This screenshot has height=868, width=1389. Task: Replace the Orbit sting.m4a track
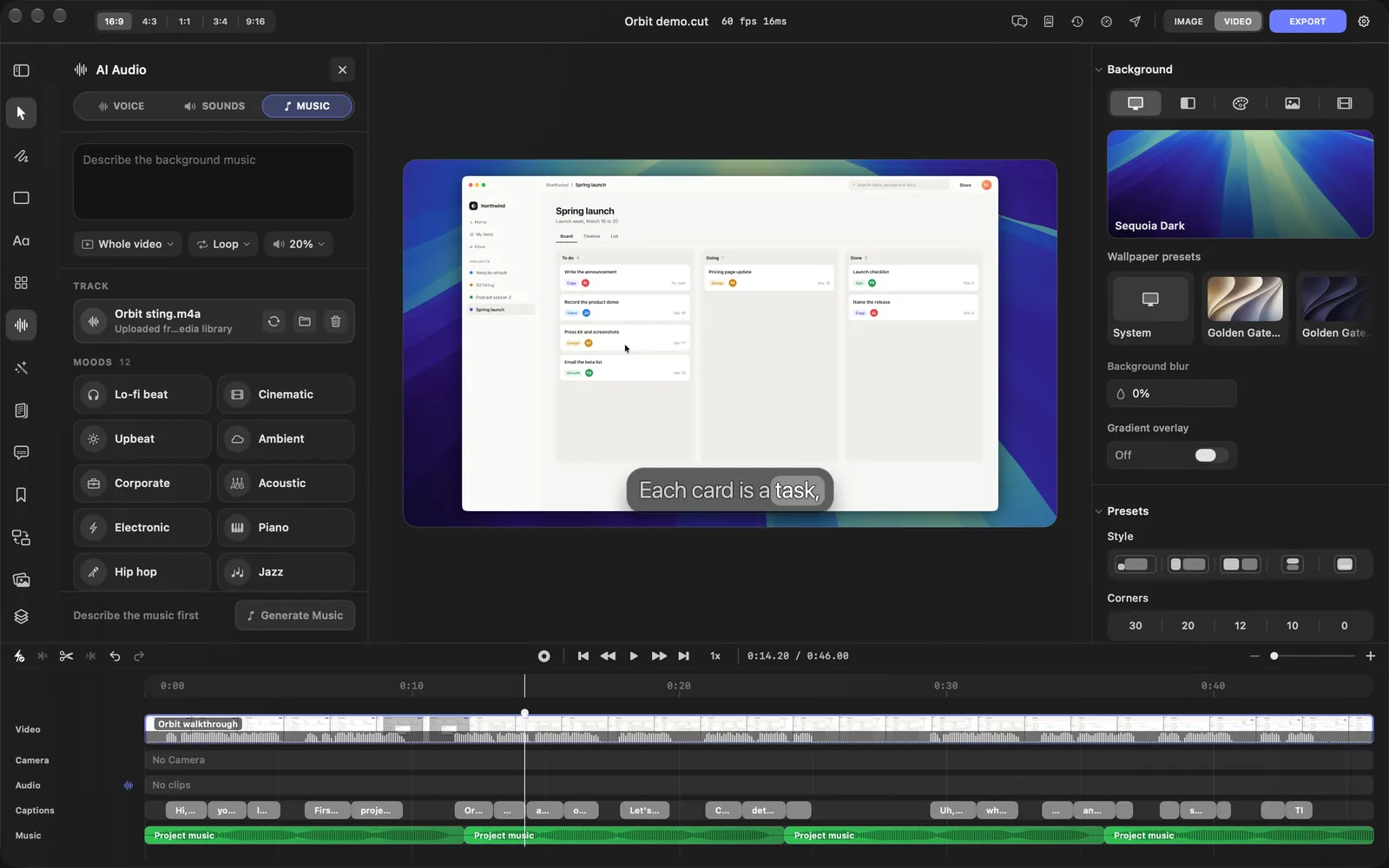(273, 321)
